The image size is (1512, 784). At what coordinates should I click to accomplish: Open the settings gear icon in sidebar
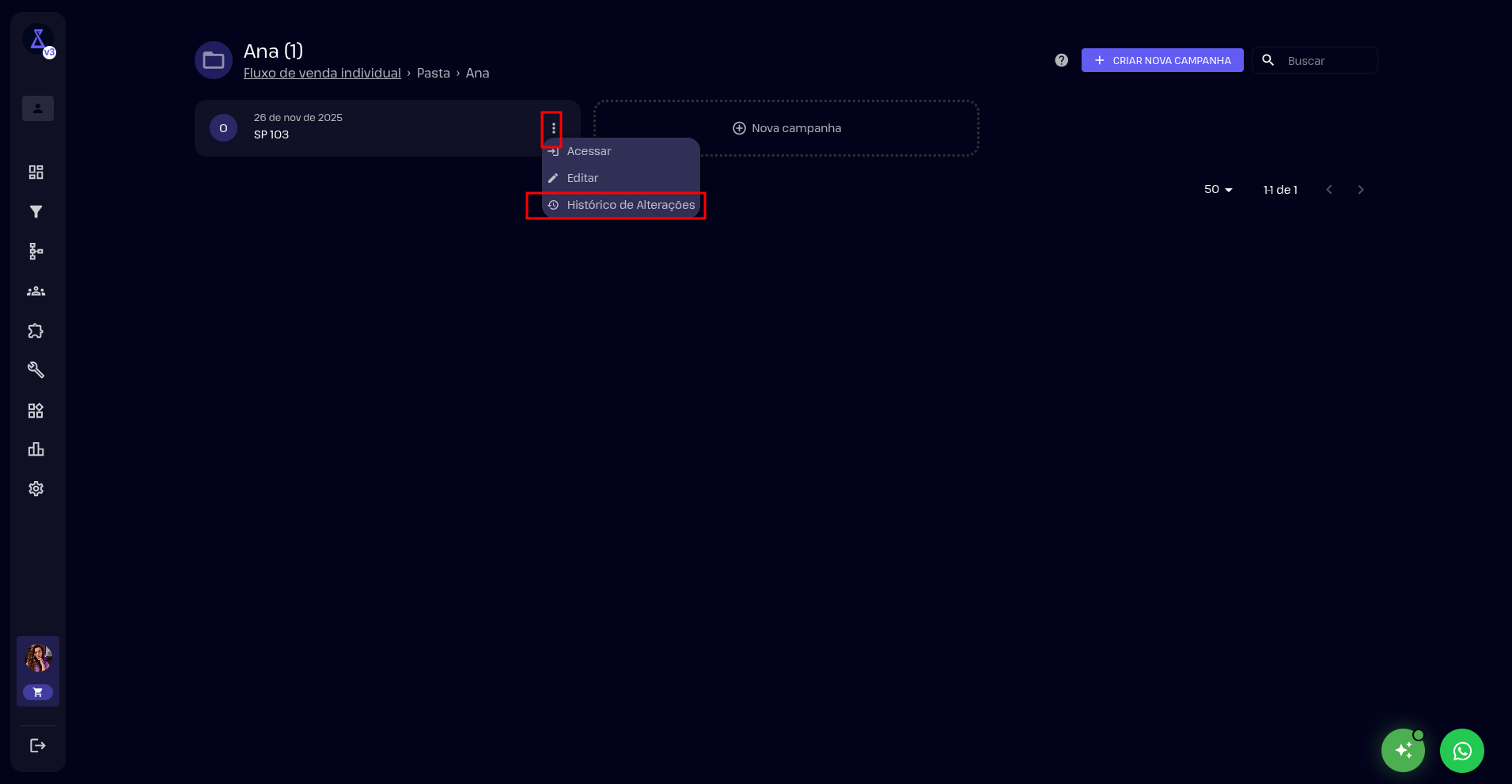[x=36, y=489]
